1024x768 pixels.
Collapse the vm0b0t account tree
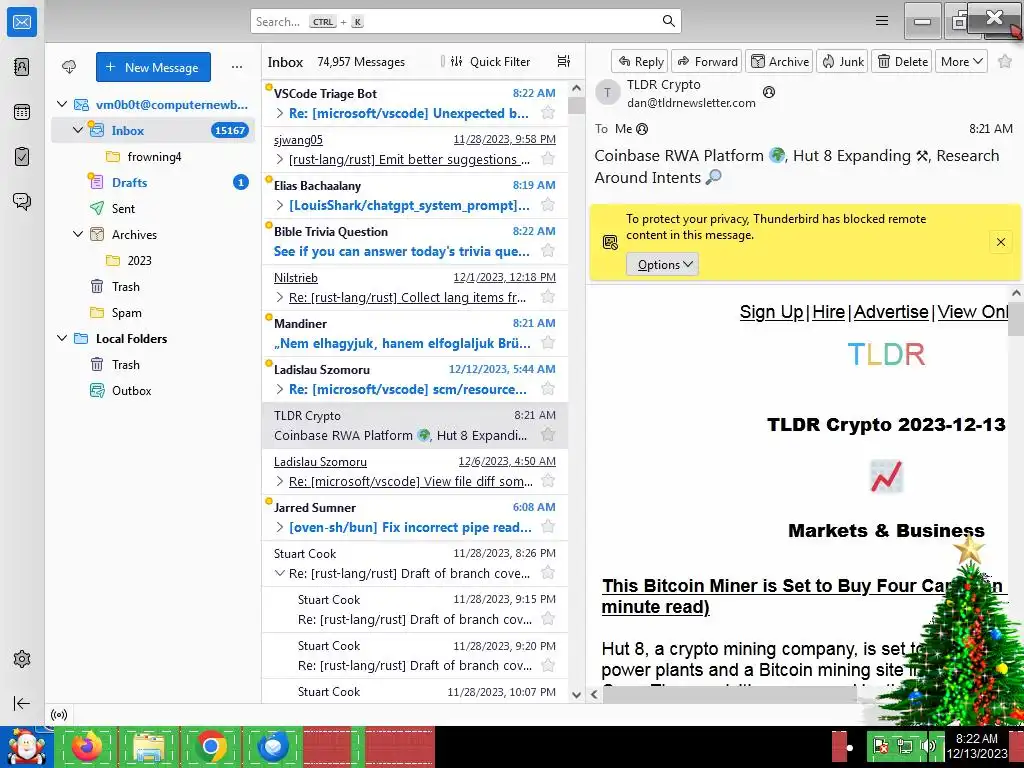click(x=62, y=104)
